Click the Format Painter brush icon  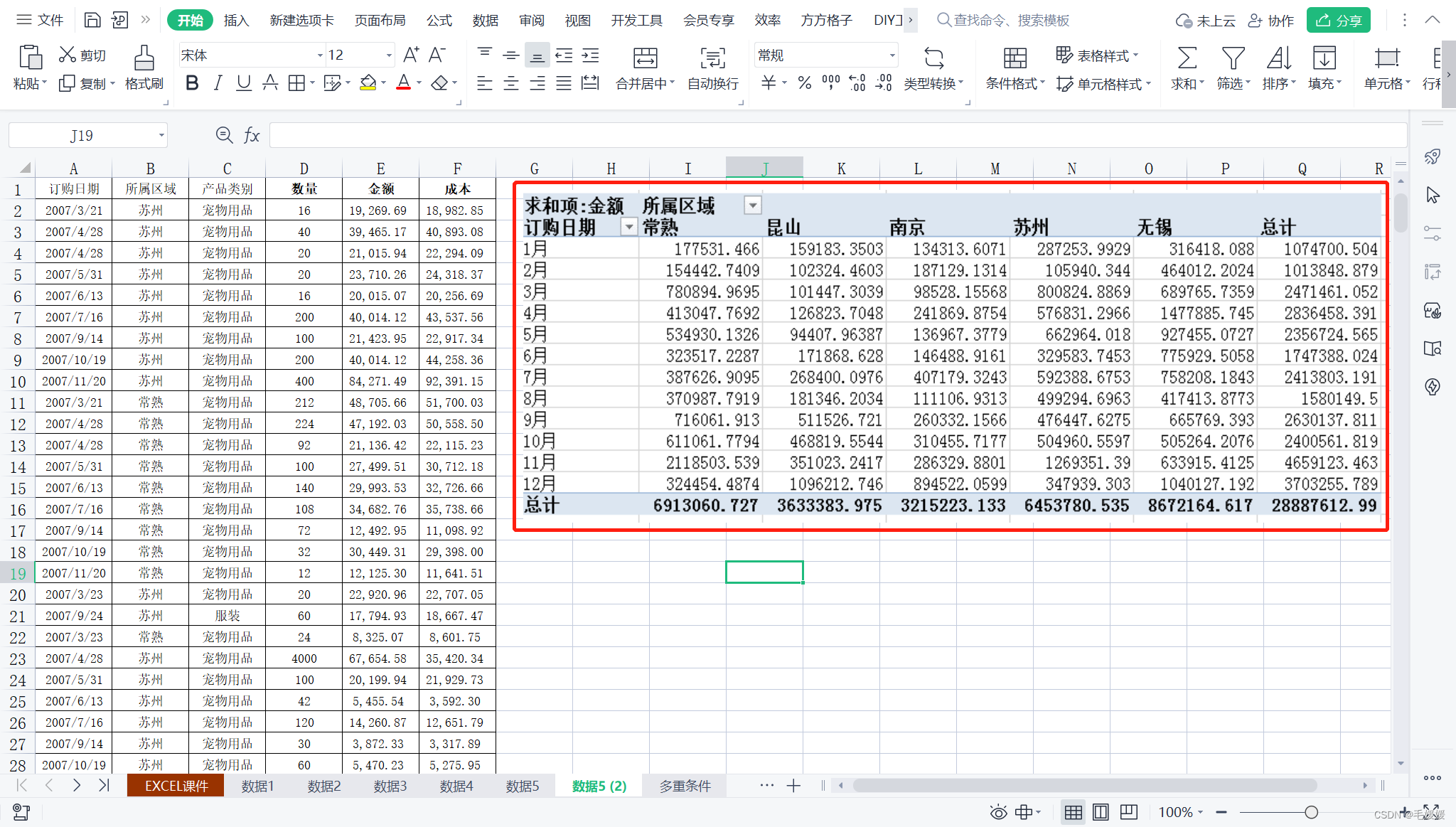[144, 58]
